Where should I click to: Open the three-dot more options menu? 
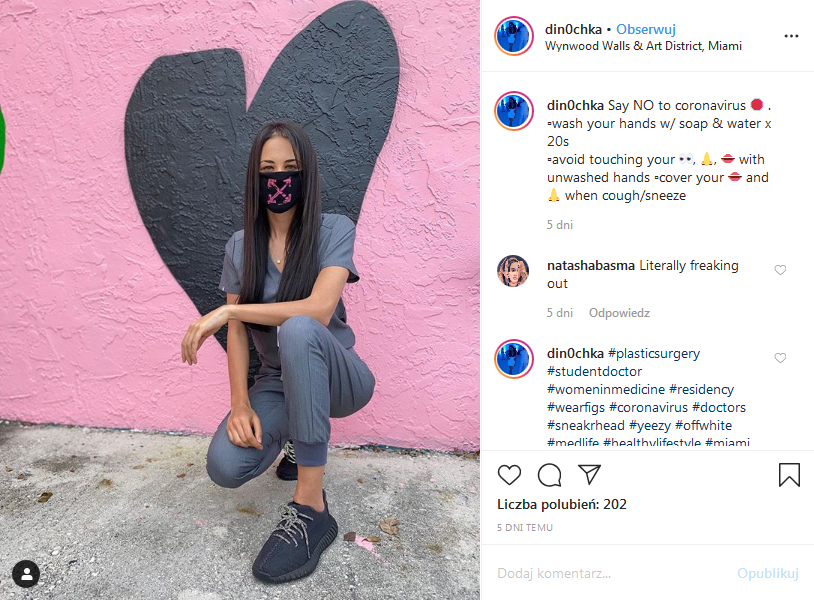click(791, 36)
